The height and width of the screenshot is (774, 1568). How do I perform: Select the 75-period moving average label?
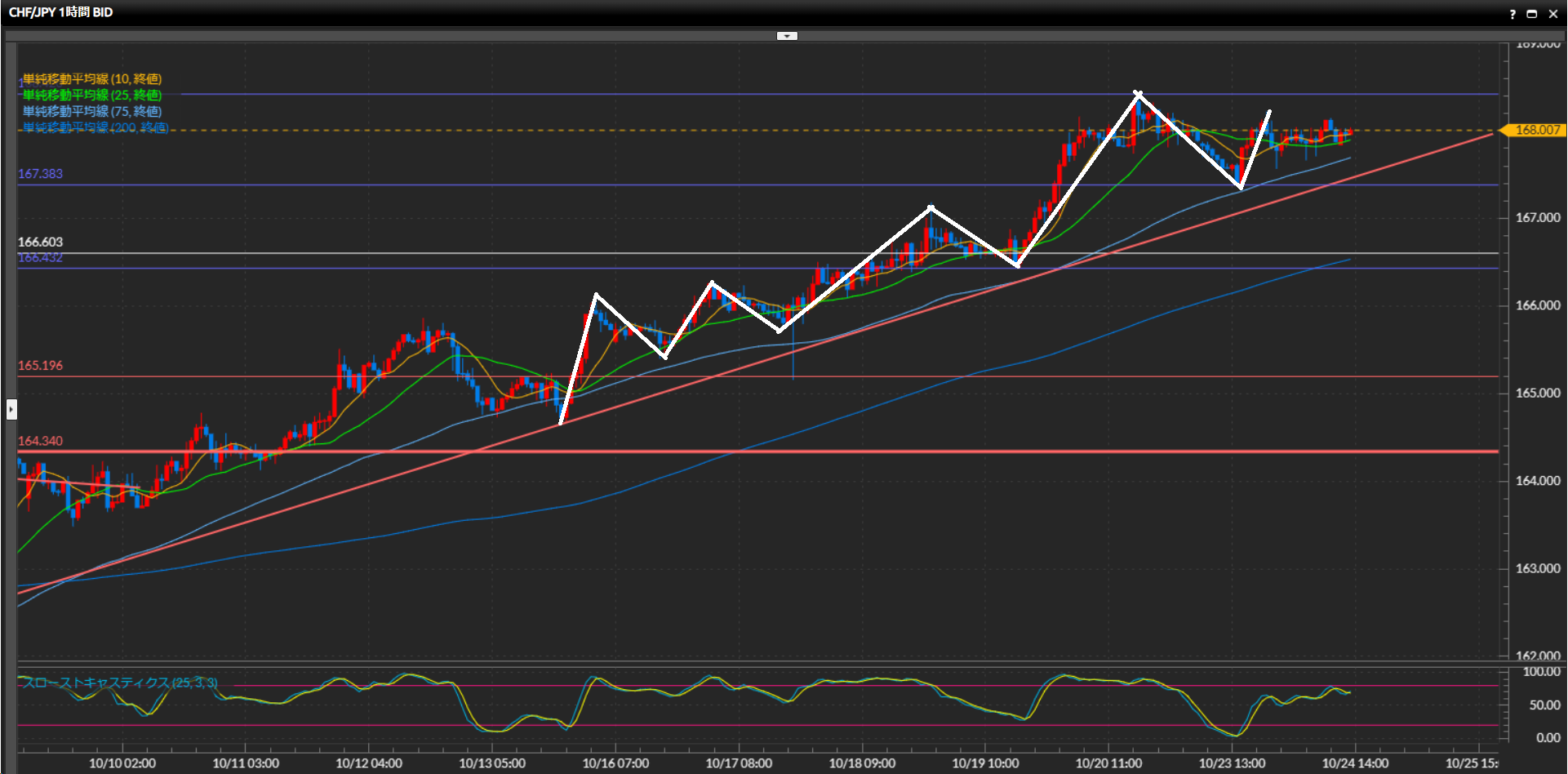click(x=91, y=112)
